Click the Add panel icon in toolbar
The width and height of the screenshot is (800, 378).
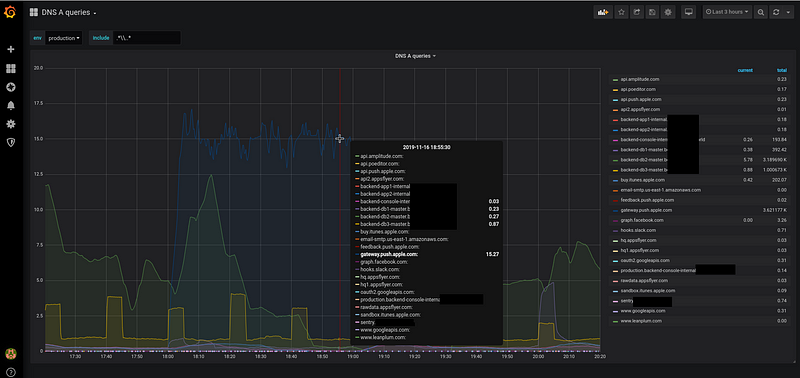[x=603, y=12]
